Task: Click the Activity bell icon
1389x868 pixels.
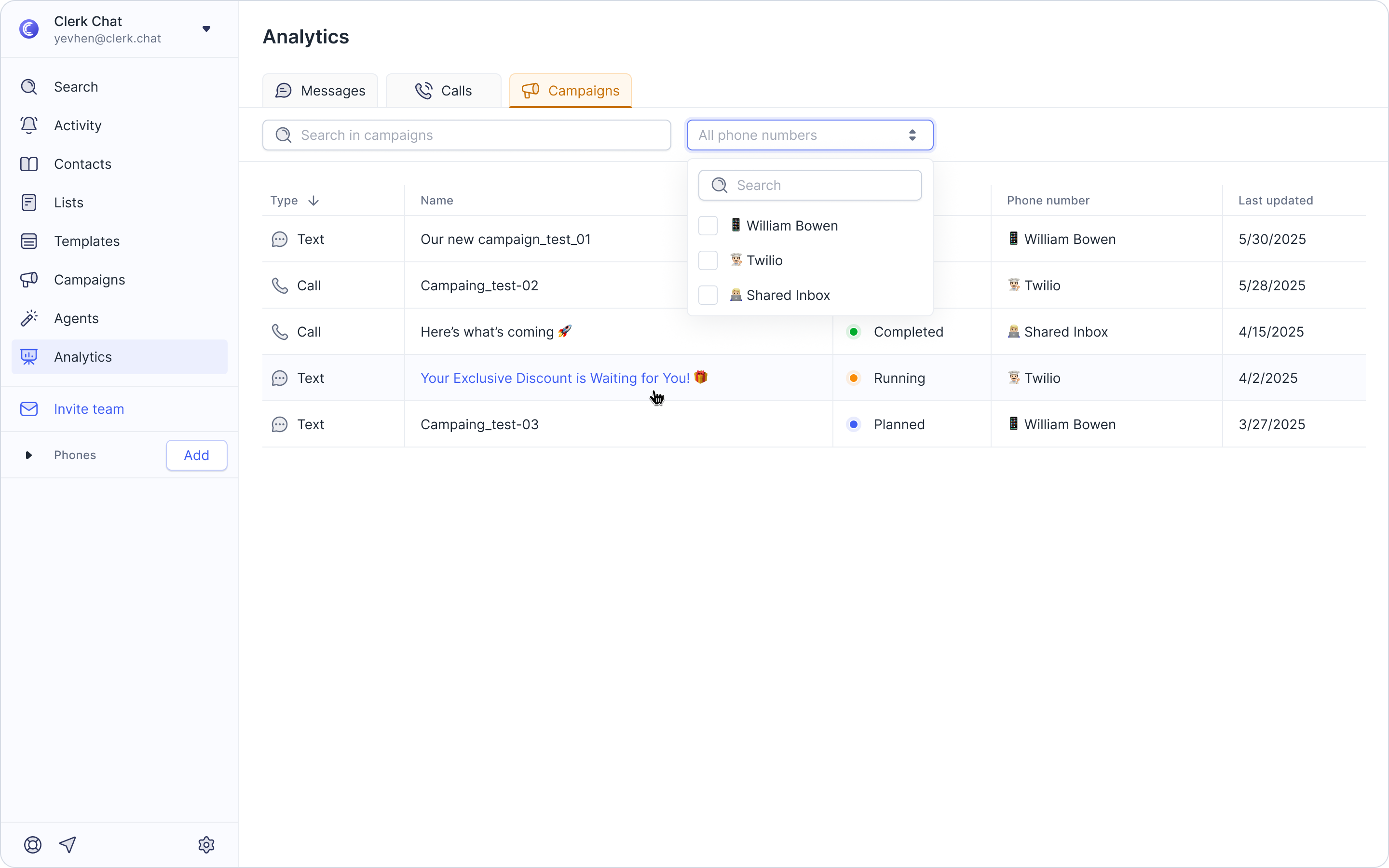Action: [29, 125]
